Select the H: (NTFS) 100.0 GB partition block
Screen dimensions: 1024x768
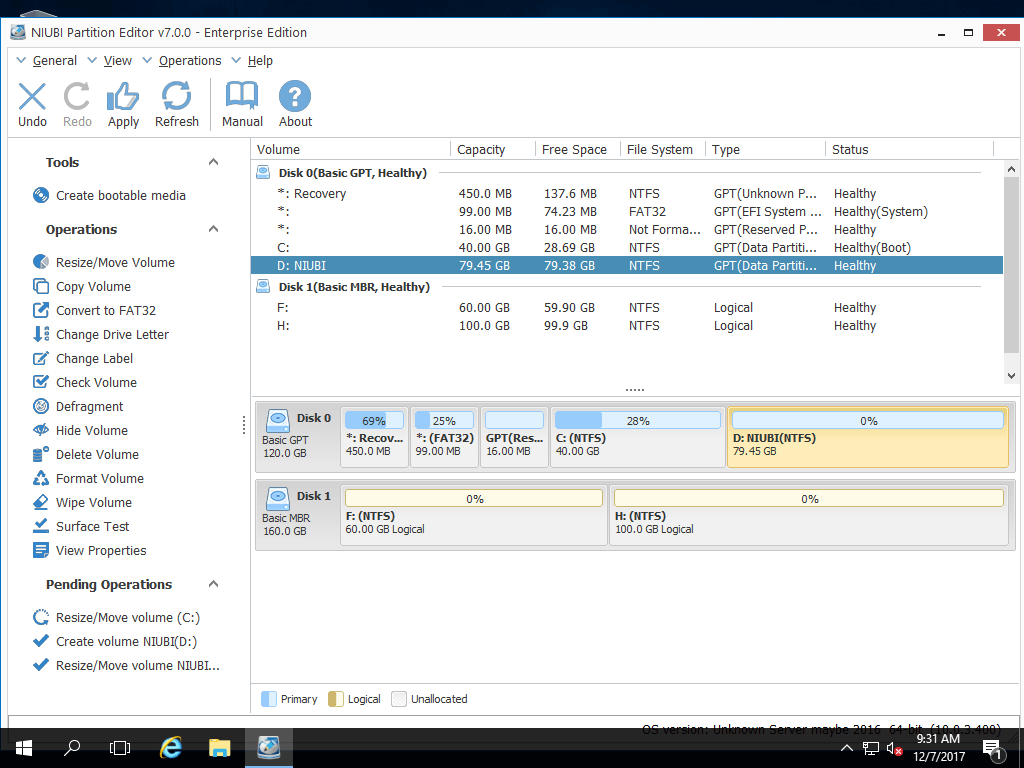[x=809, y=515]
